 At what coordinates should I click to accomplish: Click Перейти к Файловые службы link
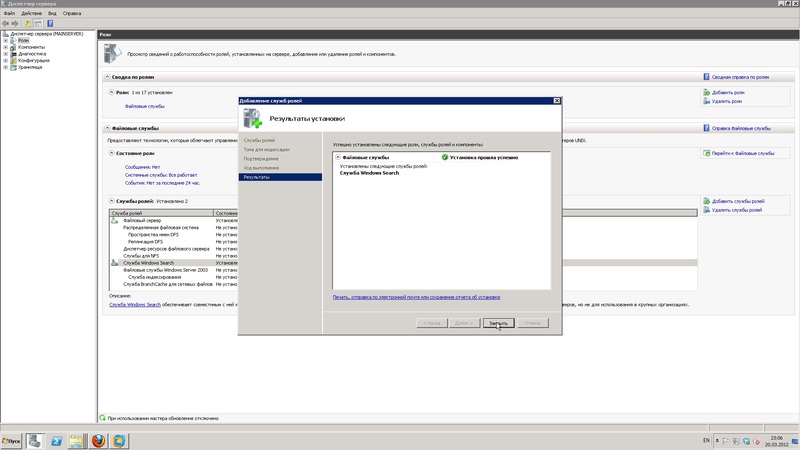[743, 153]
